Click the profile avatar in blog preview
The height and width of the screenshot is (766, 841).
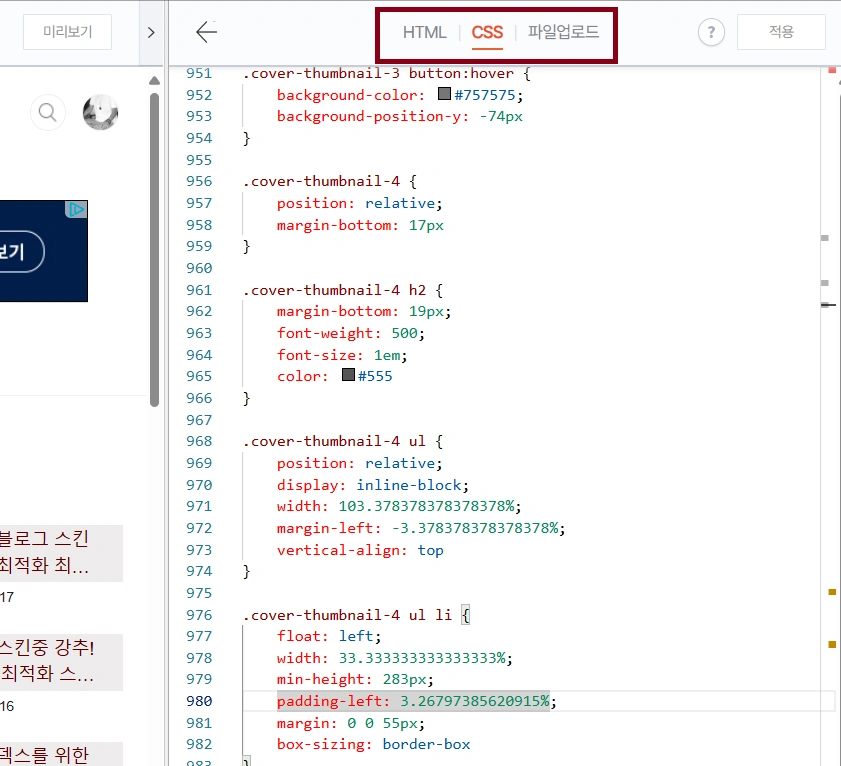point(100,113)
